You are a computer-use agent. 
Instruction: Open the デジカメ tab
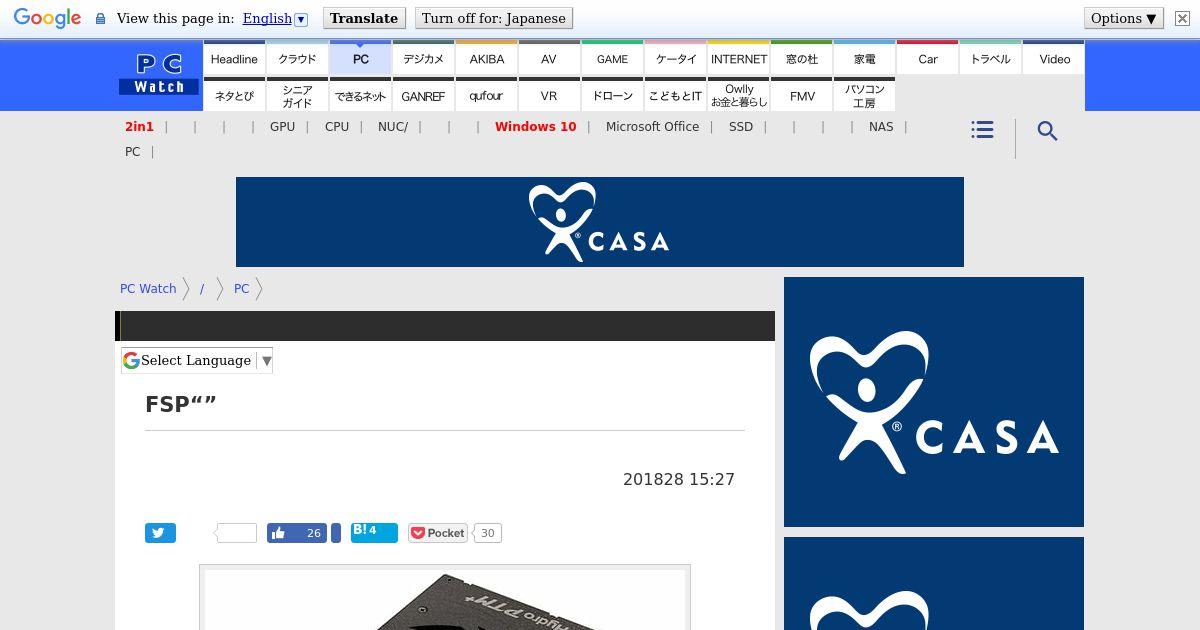pyautogui.click(x=423, y=58)
